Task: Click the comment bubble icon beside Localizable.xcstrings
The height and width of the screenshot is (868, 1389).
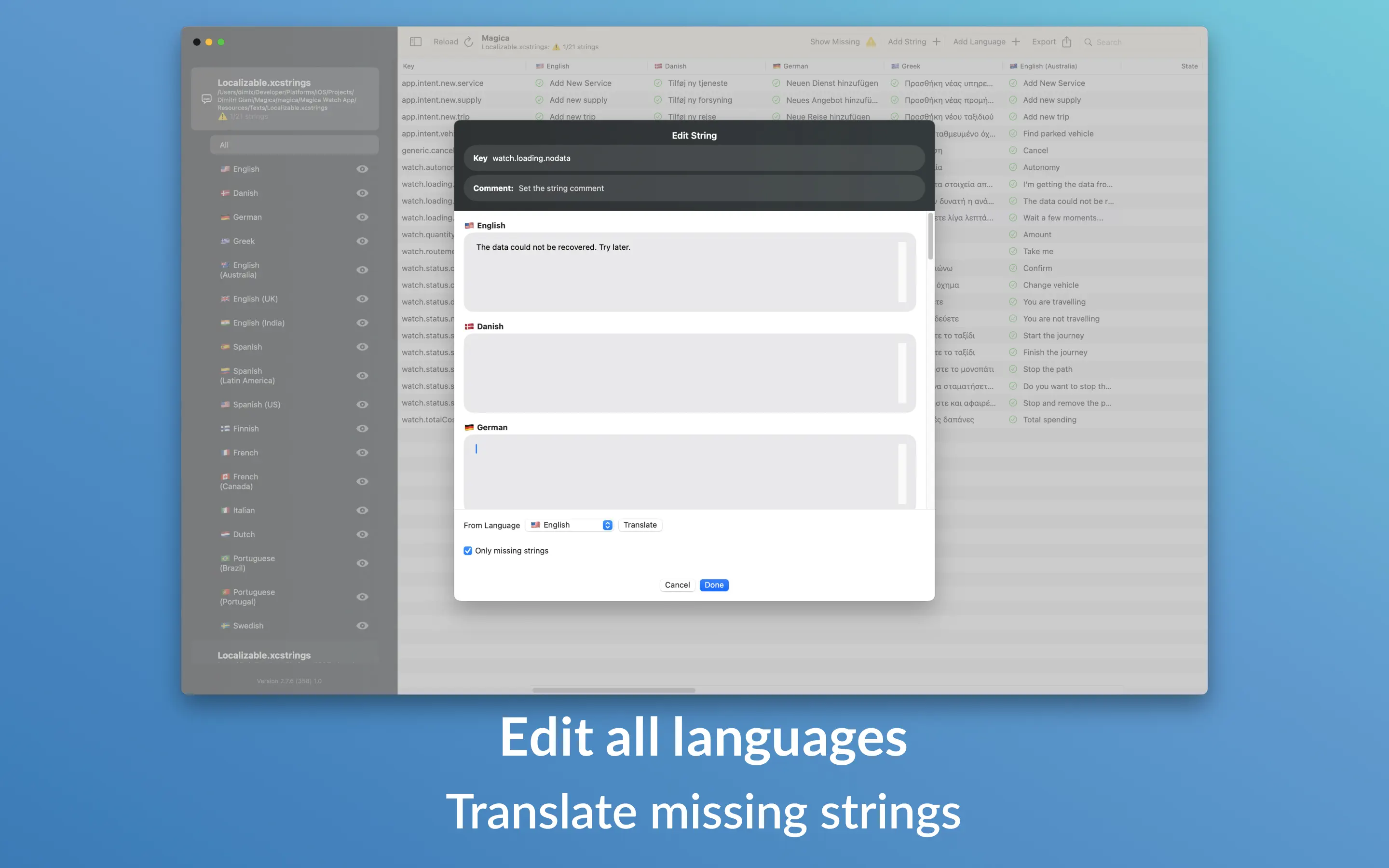Action: pyautogui.click(x=206, y=99)
